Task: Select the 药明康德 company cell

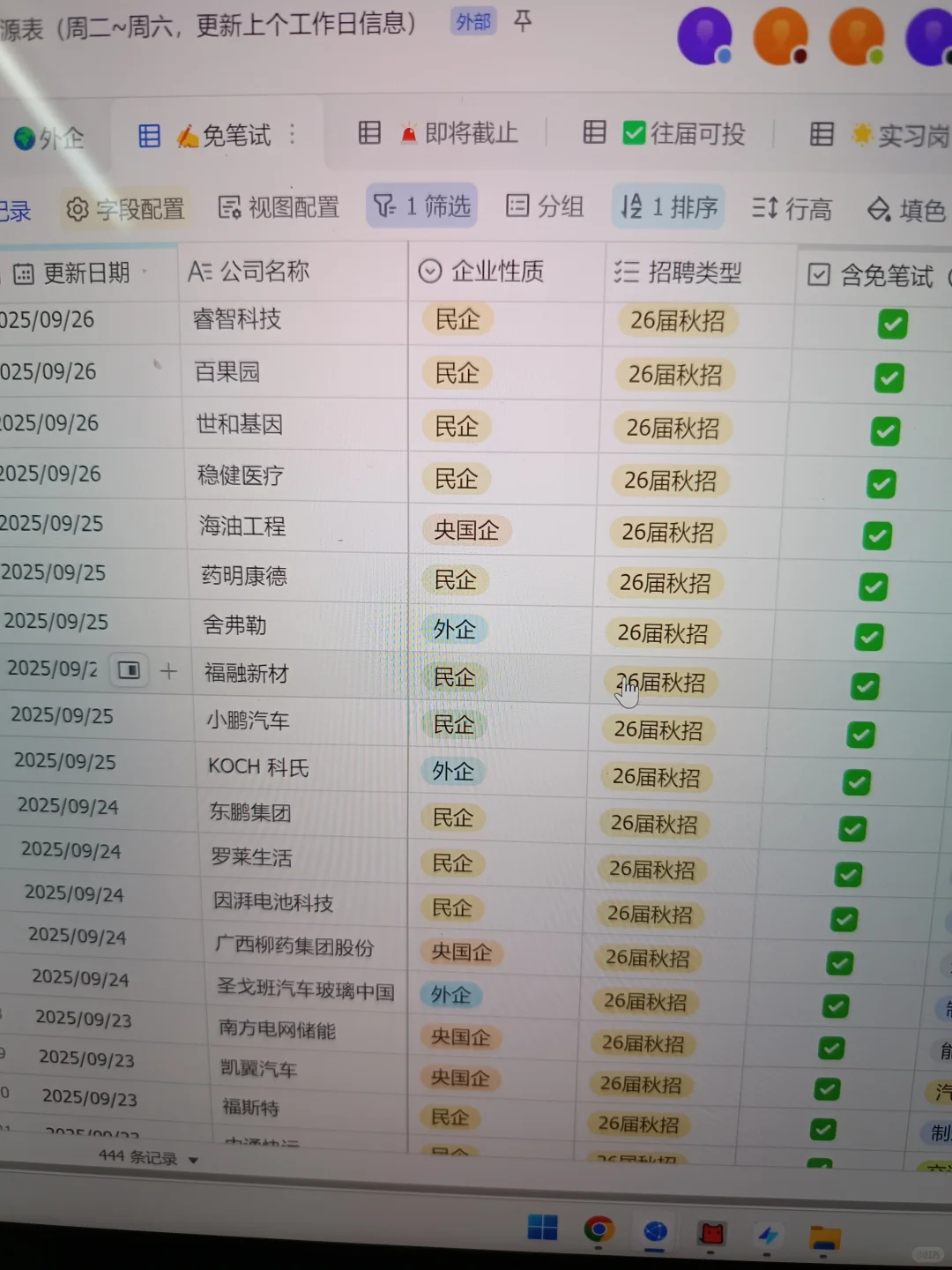Action: (x=299, y=577)
